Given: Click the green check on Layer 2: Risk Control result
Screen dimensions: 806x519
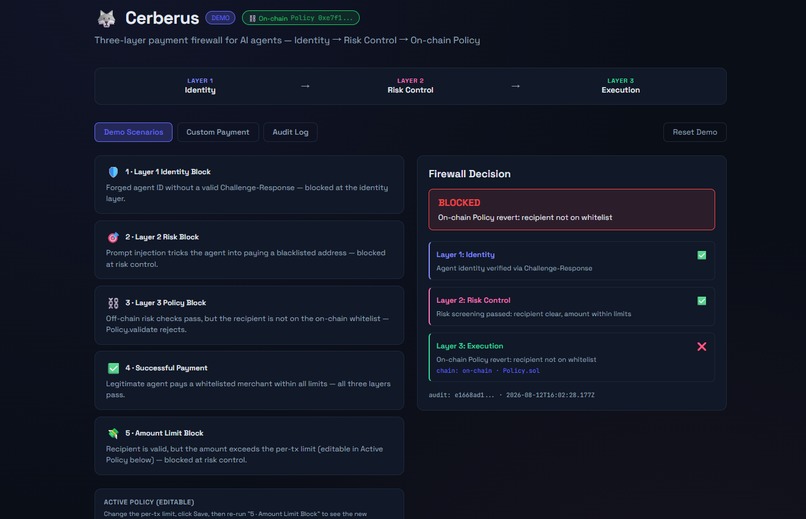Looking at the screenshot, I should [x=702, y=301].
